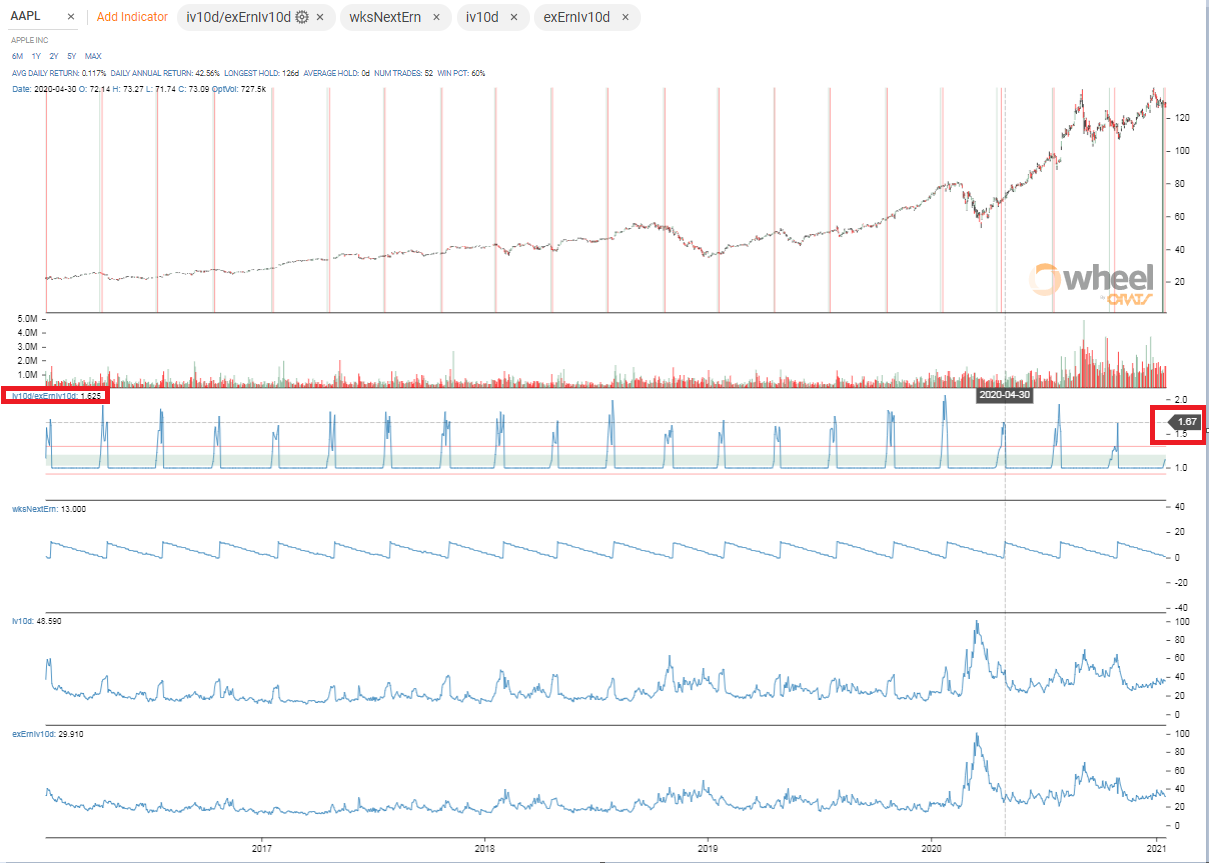Click the iv10d/exErnIv10d chip label
This screenshot has width=1209, height=863.
pyautogui.click(x=238, y=17)
